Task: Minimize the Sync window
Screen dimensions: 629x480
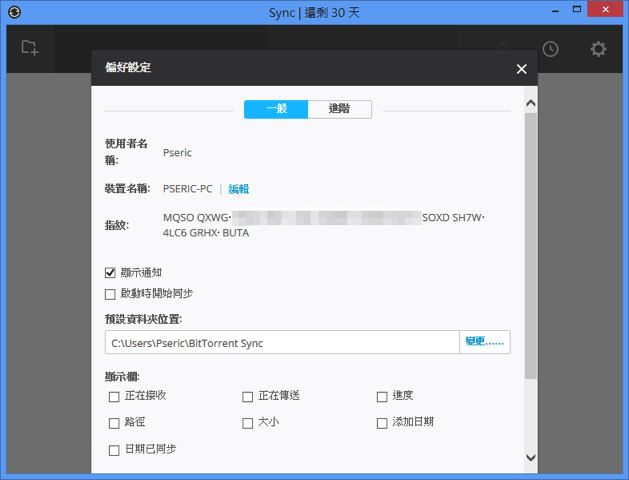Action: 555,10
